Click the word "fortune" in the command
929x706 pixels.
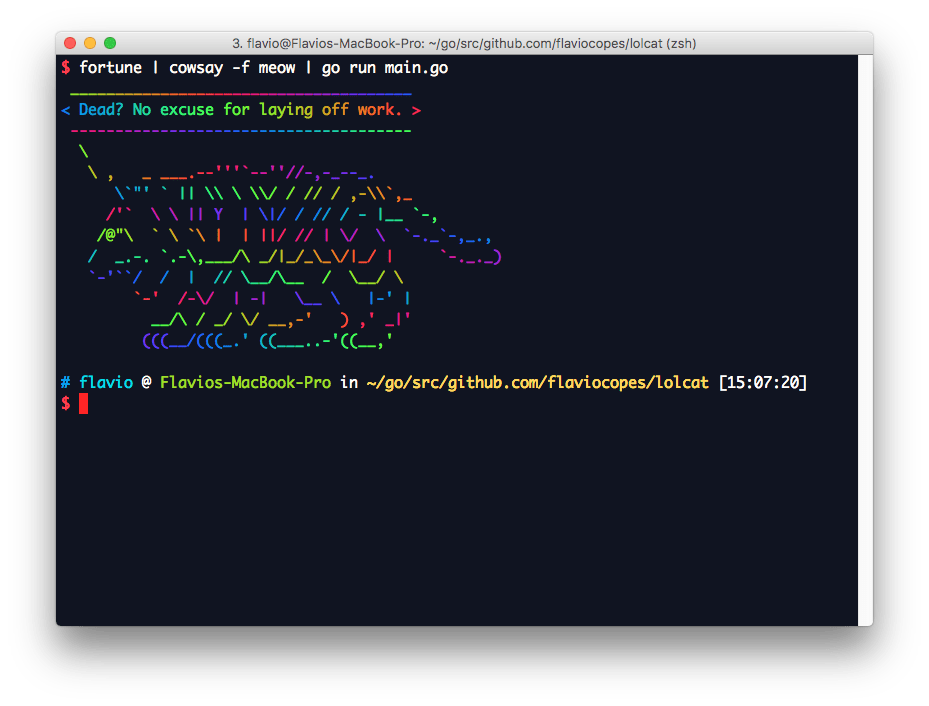(110, 68)
